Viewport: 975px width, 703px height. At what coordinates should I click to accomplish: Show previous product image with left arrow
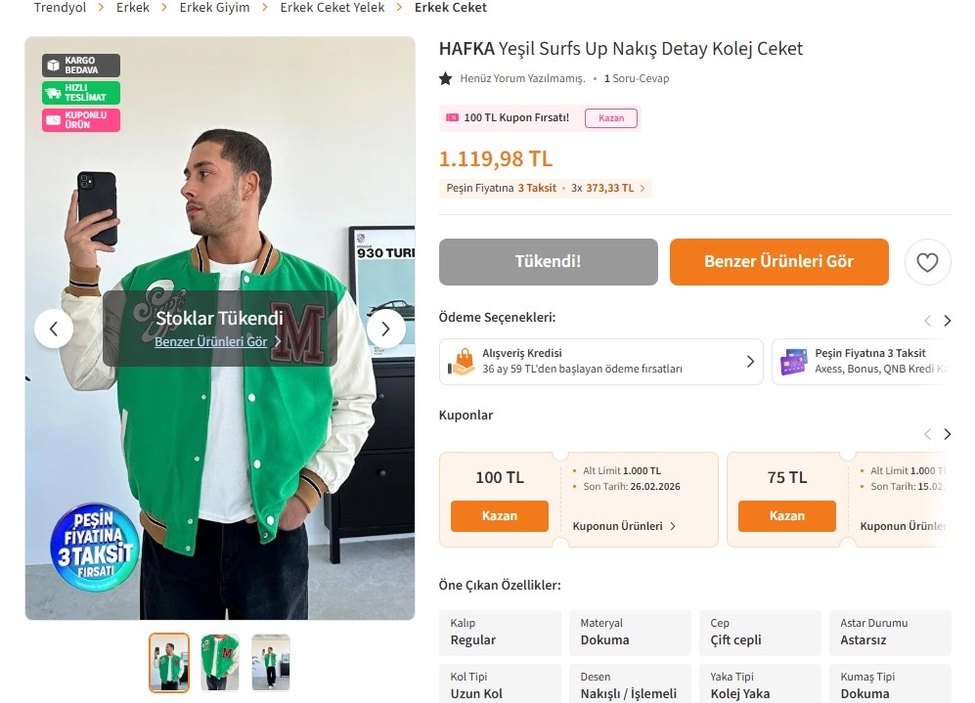54,329
